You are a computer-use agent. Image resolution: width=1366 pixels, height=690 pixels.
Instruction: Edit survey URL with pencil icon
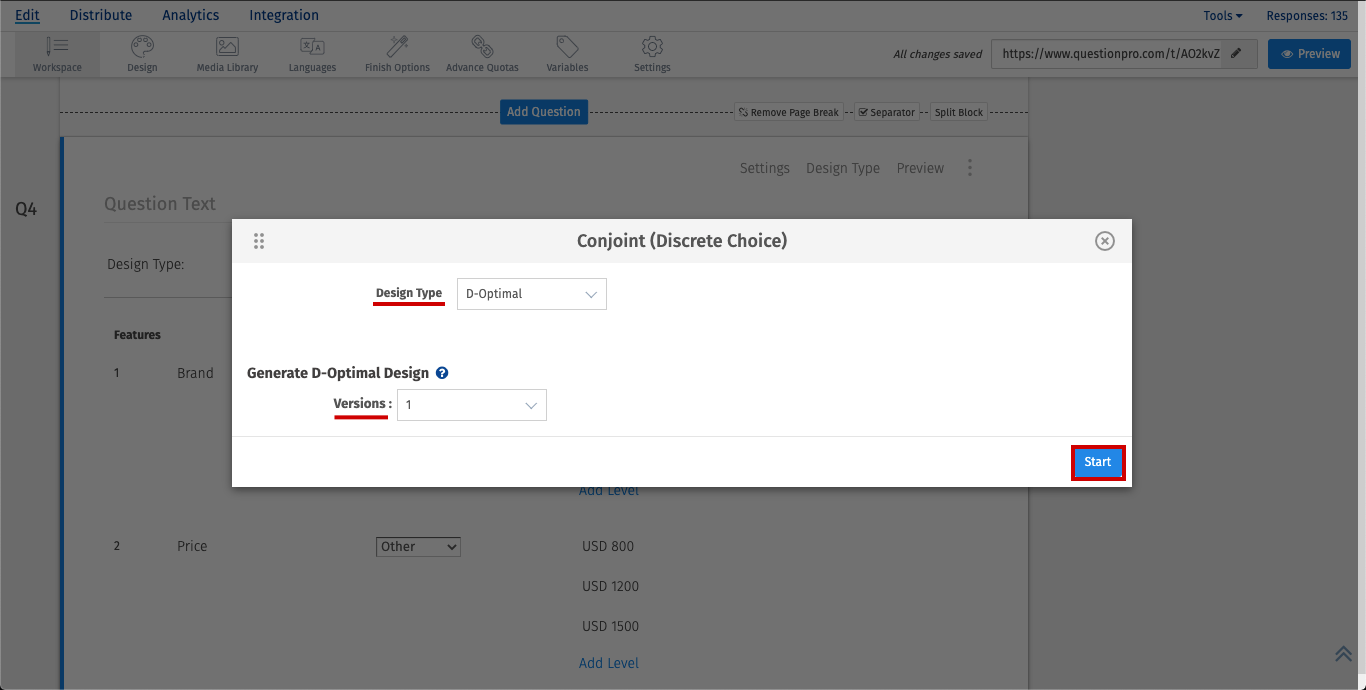[1237, 54]
